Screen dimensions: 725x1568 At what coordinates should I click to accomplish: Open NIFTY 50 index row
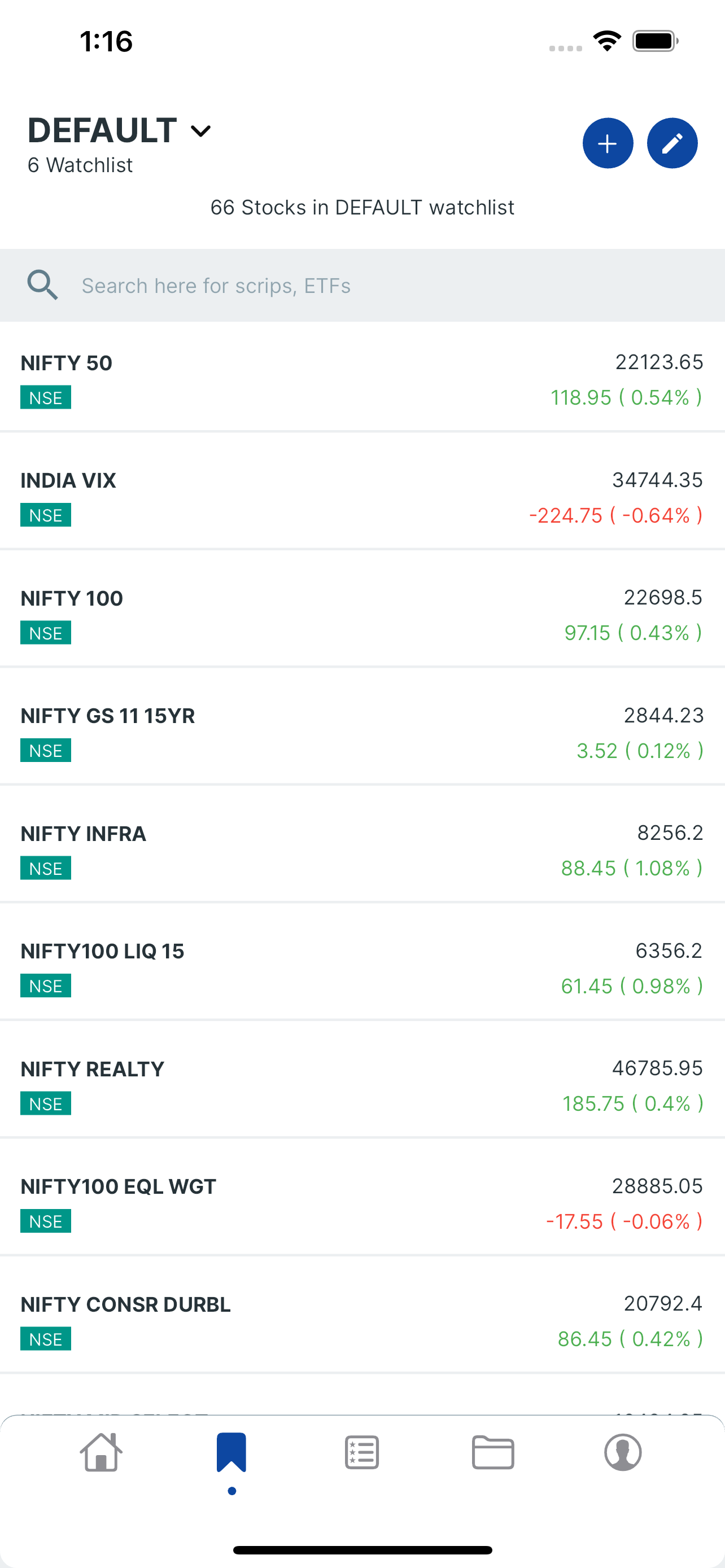[362, 378]
